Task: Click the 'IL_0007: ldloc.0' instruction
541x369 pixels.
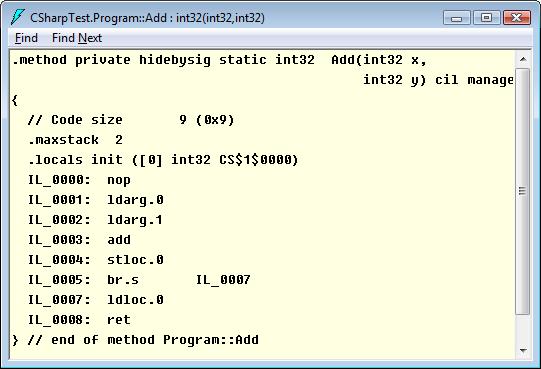Action: [x=96, y=300]
